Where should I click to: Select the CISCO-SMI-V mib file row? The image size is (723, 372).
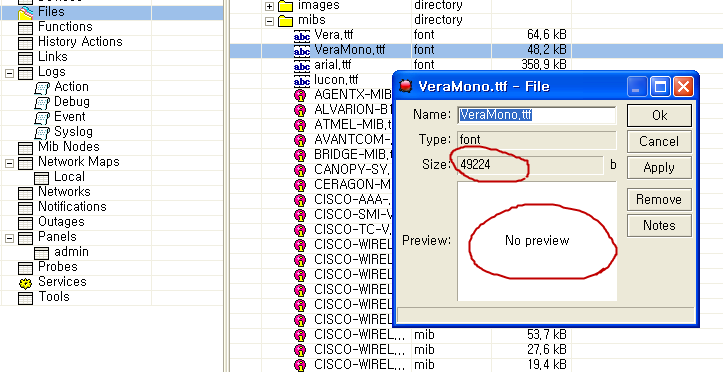pos(353,215)
